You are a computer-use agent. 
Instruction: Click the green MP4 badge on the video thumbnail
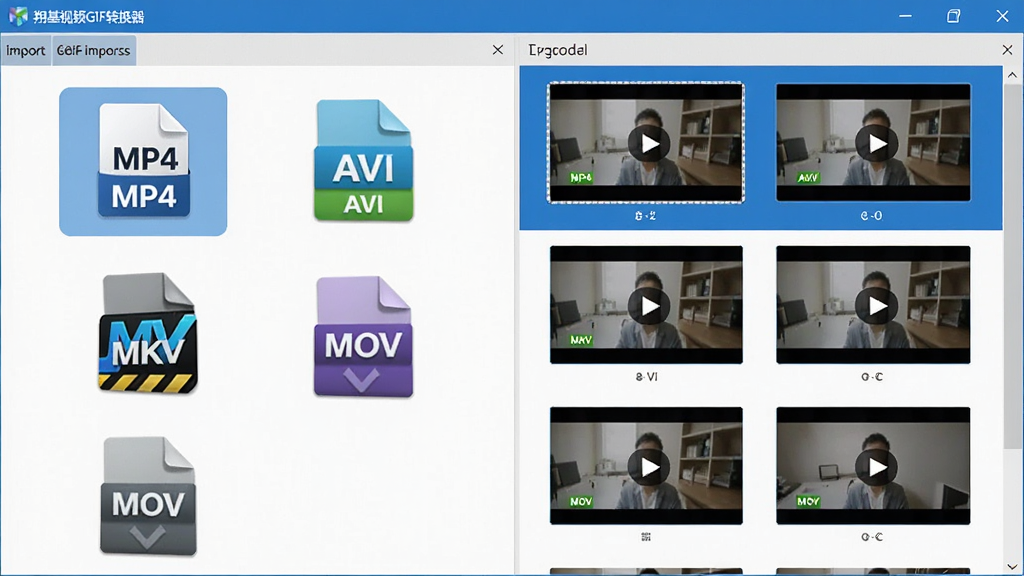tap(581, 178)
